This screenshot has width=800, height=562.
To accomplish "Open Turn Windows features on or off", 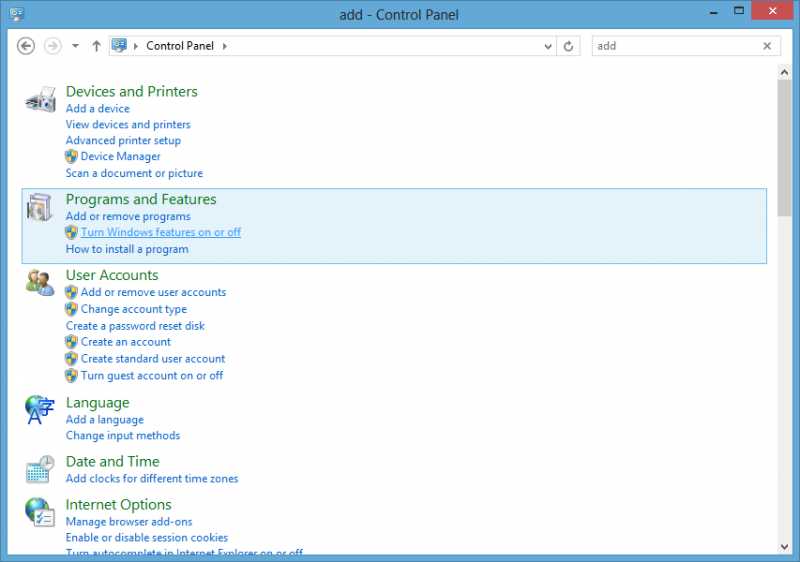I will tap(161, 233).
